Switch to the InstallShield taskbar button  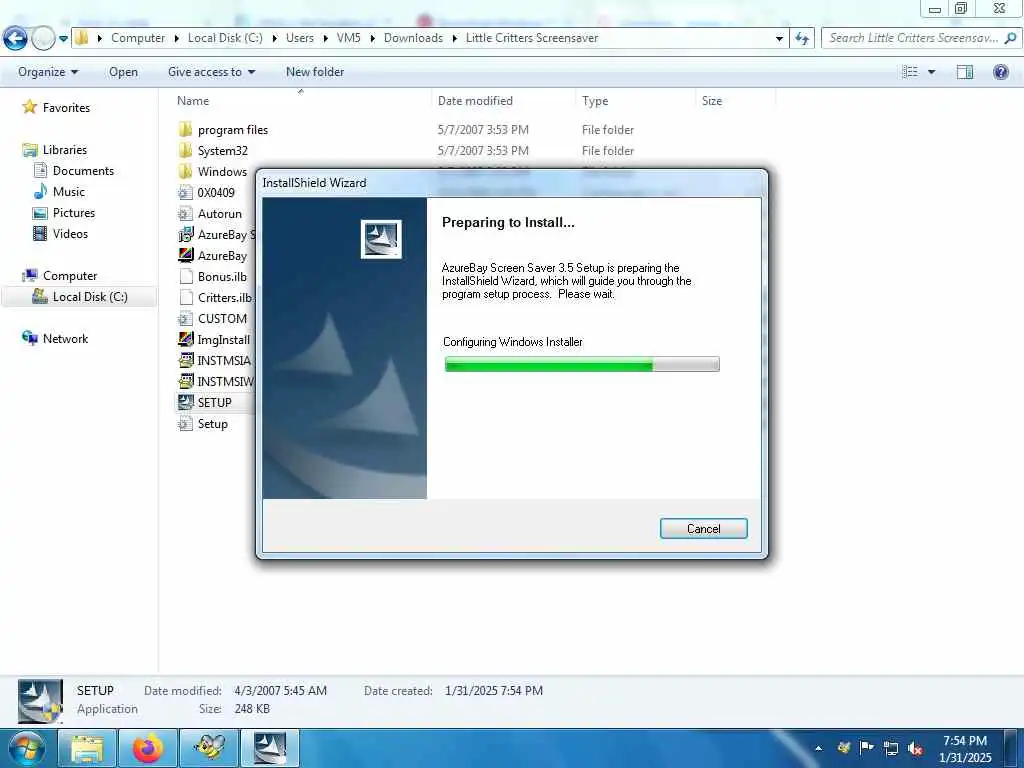tap(270, 748)
